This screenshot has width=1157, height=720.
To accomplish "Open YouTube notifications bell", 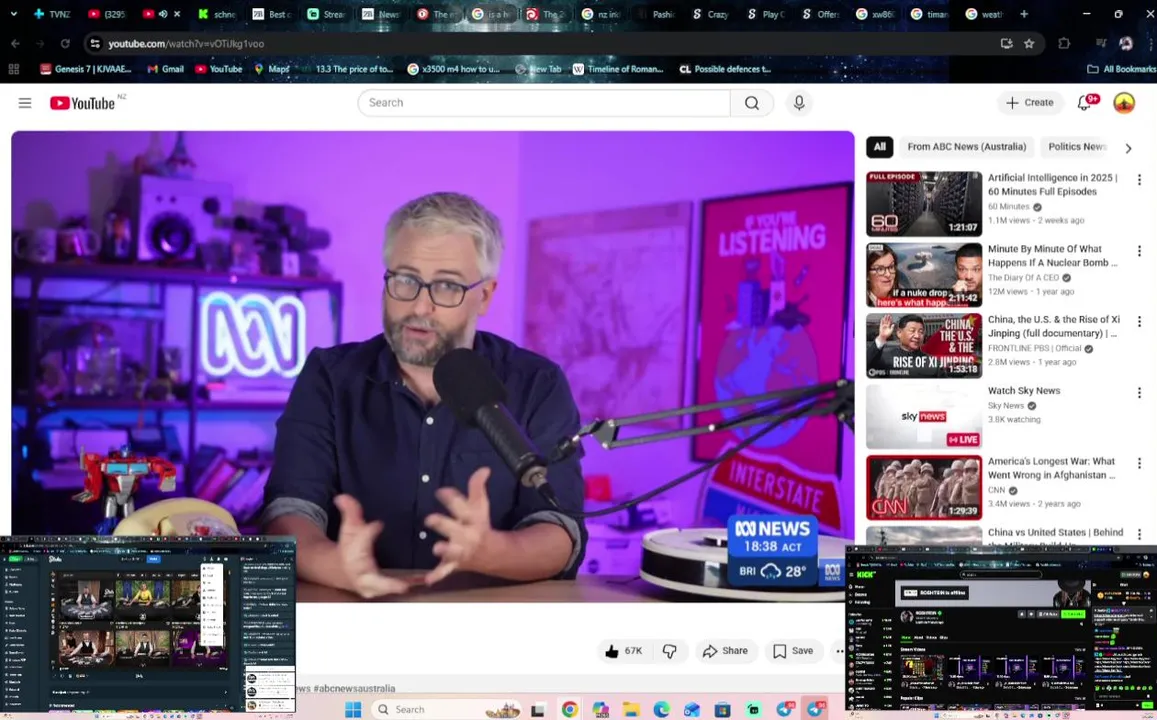I will pyautogui.click(x=1084, y=103).
